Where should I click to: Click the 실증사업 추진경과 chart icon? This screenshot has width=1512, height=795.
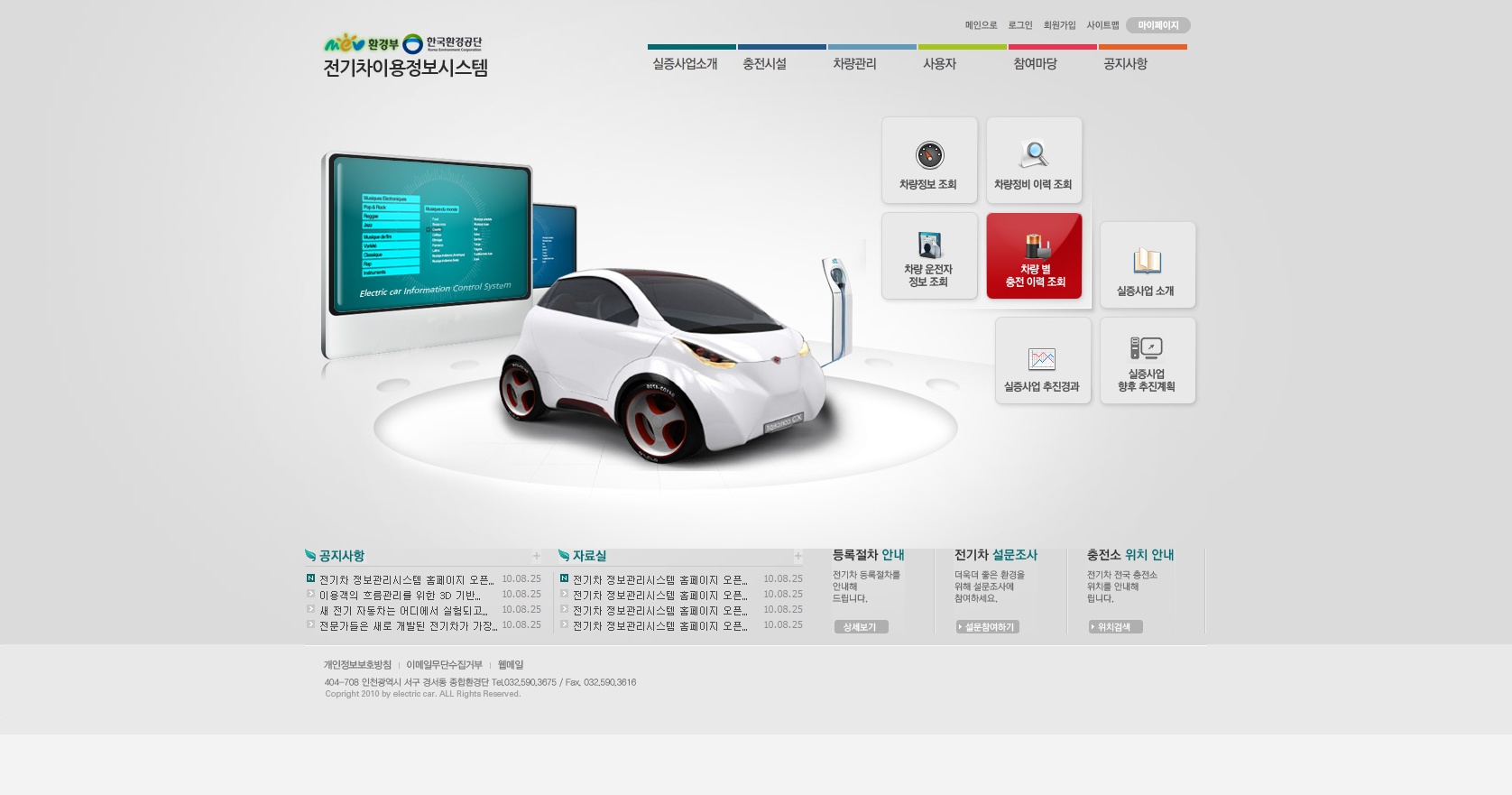click(1043, 360)
